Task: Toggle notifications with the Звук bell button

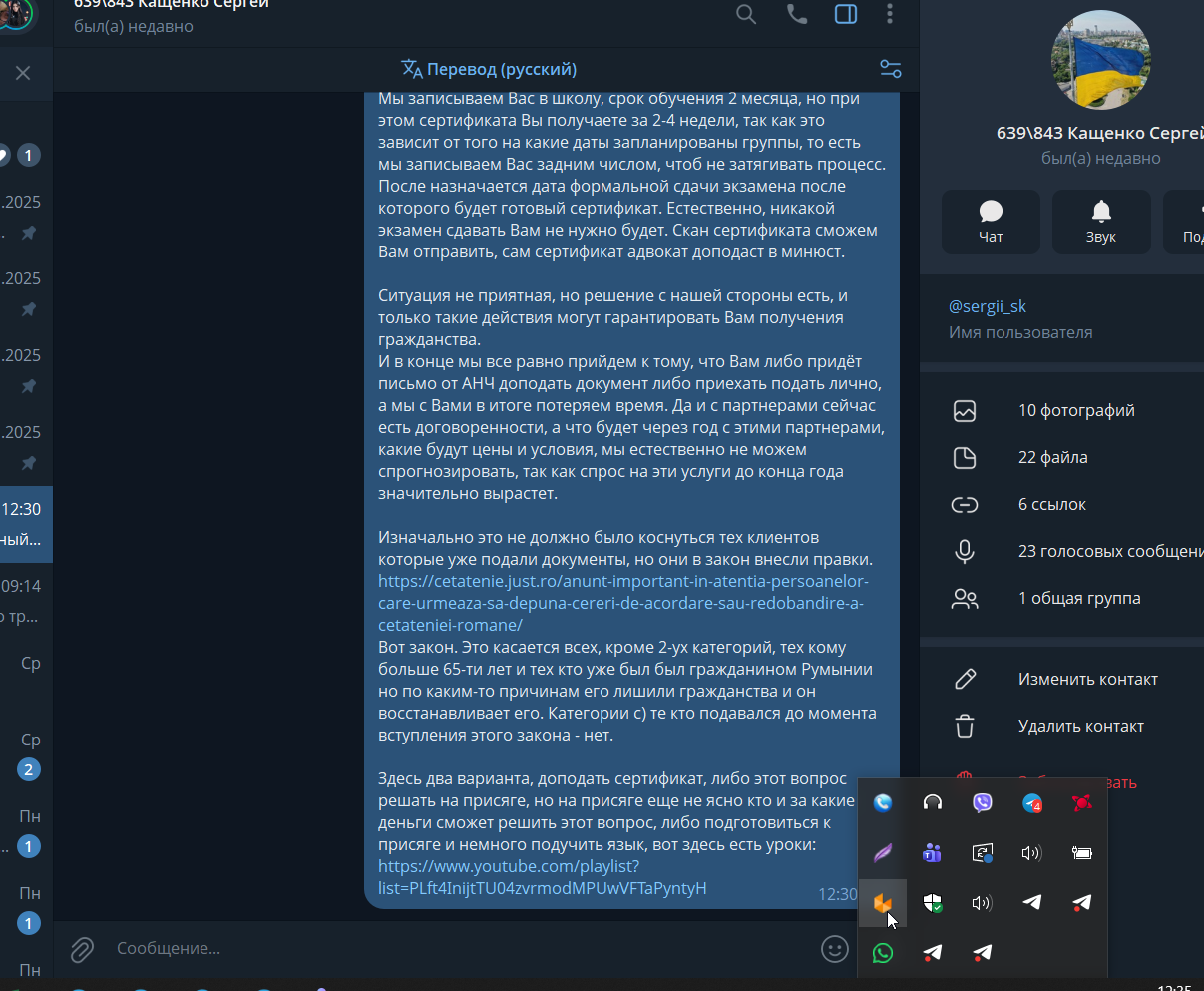Action: pyautogui.click(x=1101, y=222)
